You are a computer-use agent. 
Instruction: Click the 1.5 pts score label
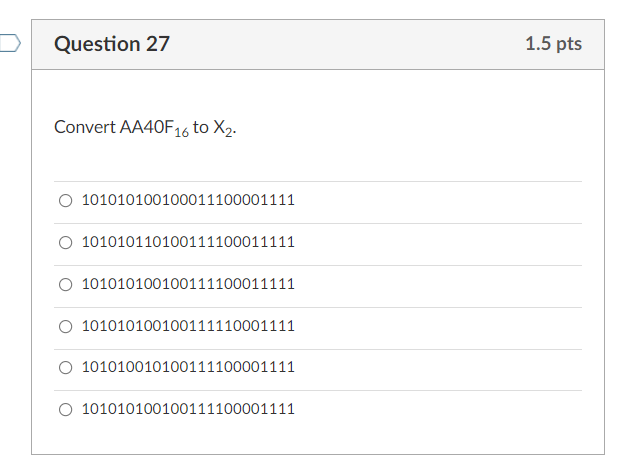[553, 44]
